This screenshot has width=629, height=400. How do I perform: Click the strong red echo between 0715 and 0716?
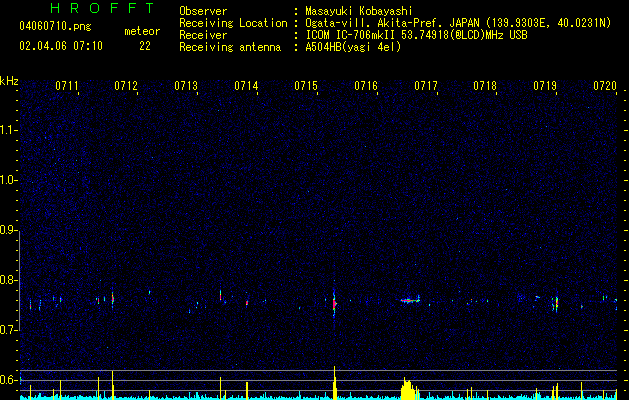click(x=334, y=304)
